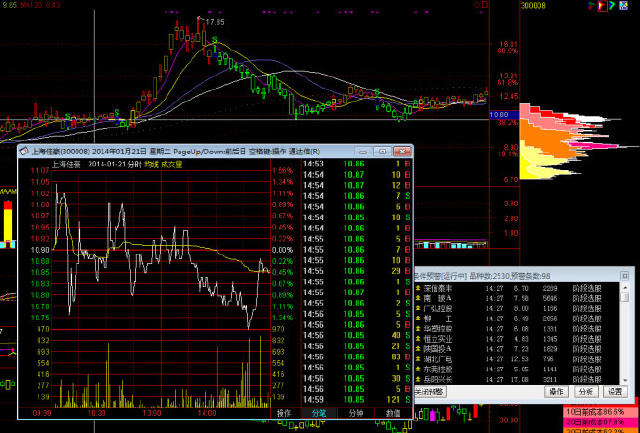Click the 关闭预警 button in the alert panel
Image resolution: width=640 pixels, height=433 pixels.
tap(430, 392)
